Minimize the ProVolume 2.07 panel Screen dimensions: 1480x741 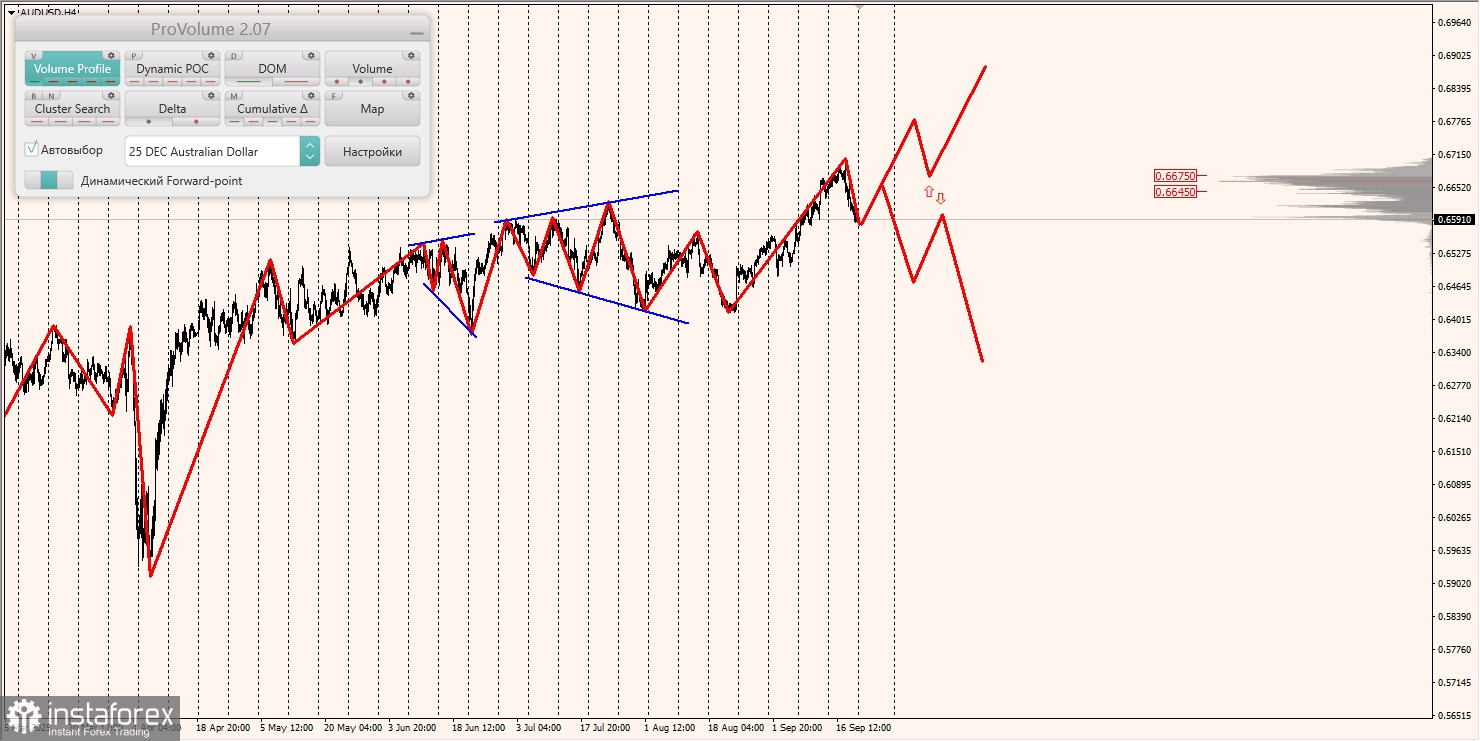coord(417,33)
